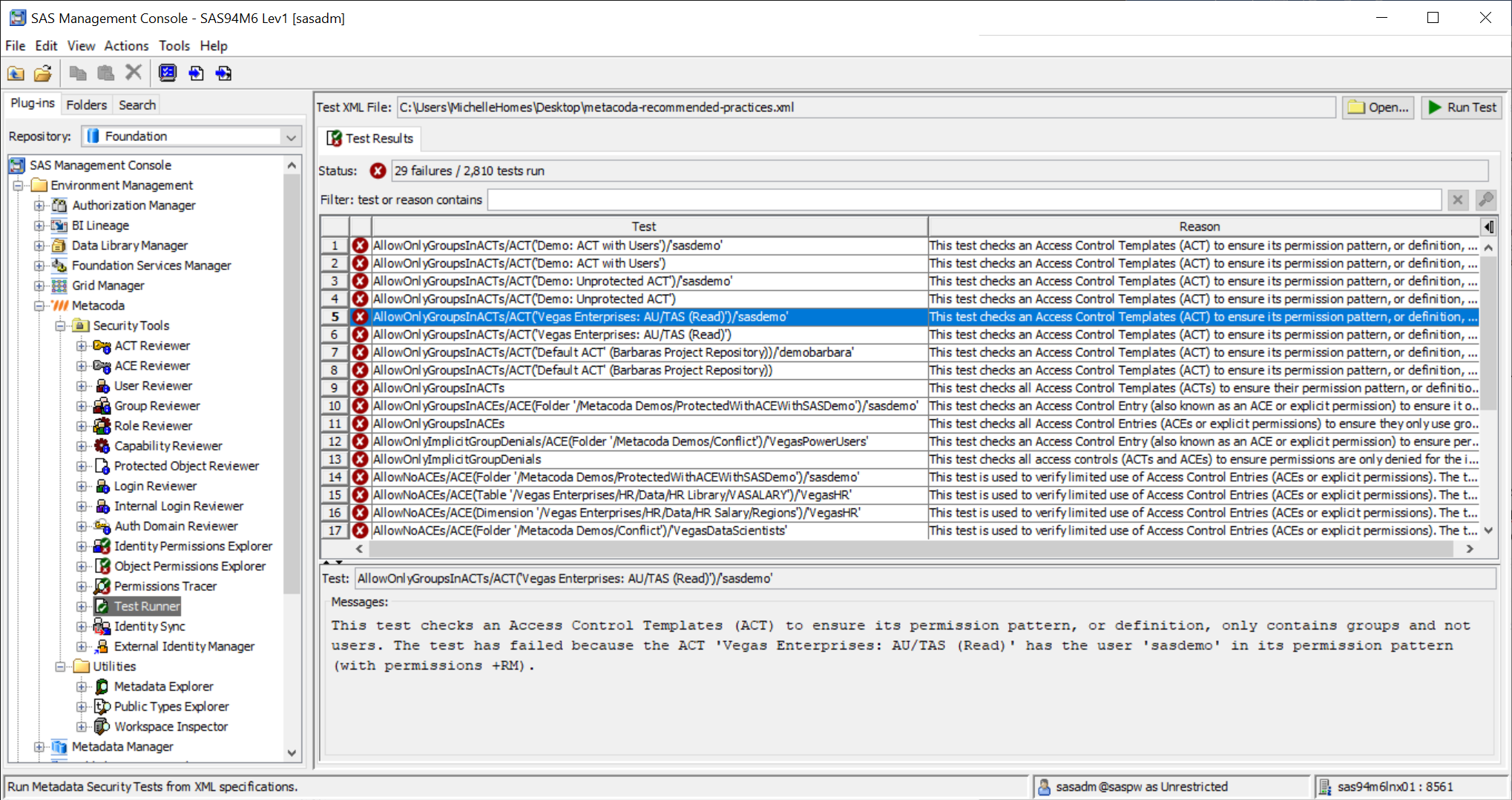The image size is (1512, 800).
Task: Select row 11 AllowOnlyGroupsInACEs
Action: click(x=899, y=424)
